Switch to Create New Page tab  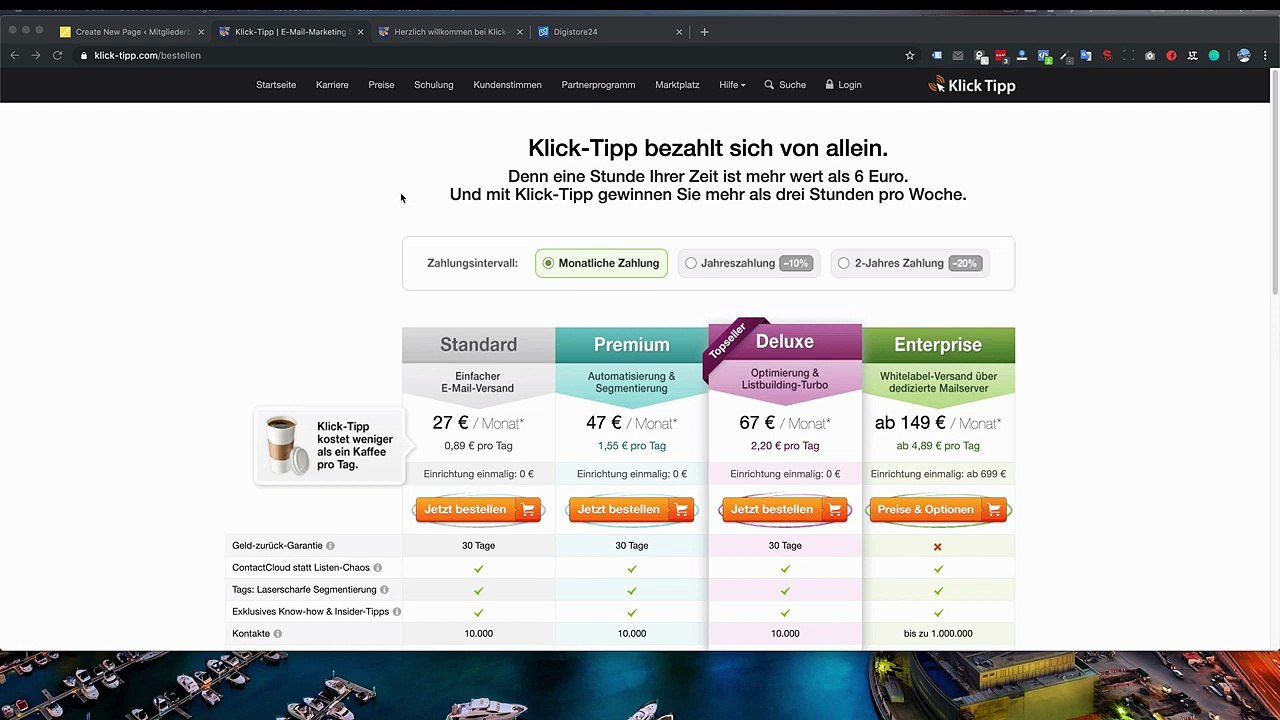pyautogui.click(x=130, y=32)
